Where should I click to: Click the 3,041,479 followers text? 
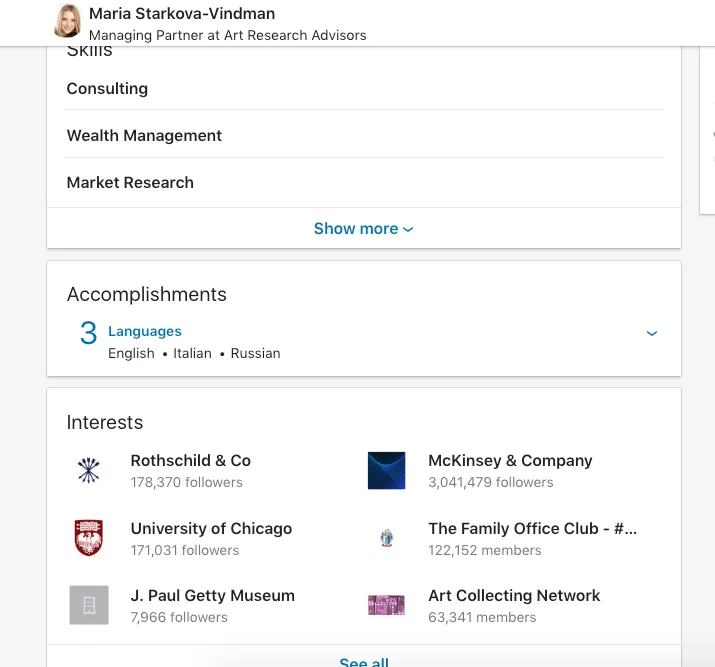click(x=491, y=482)
